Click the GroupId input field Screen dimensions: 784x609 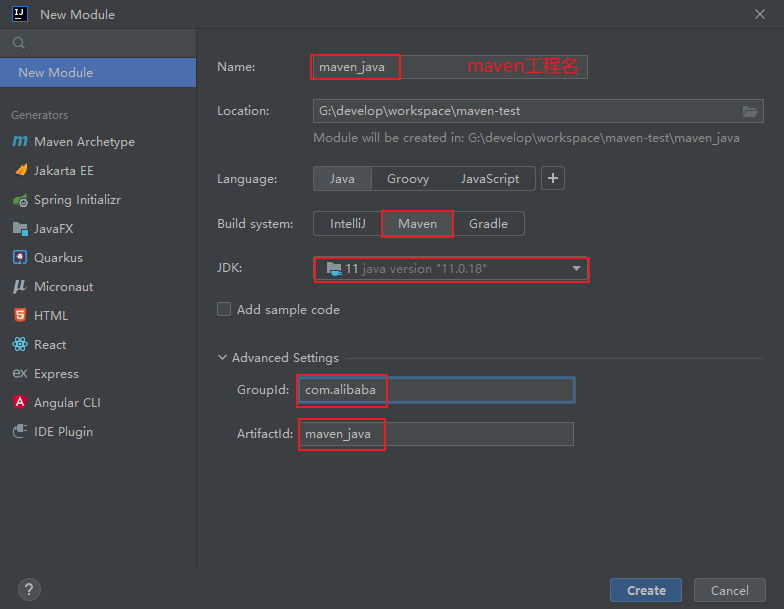(436, 390)
